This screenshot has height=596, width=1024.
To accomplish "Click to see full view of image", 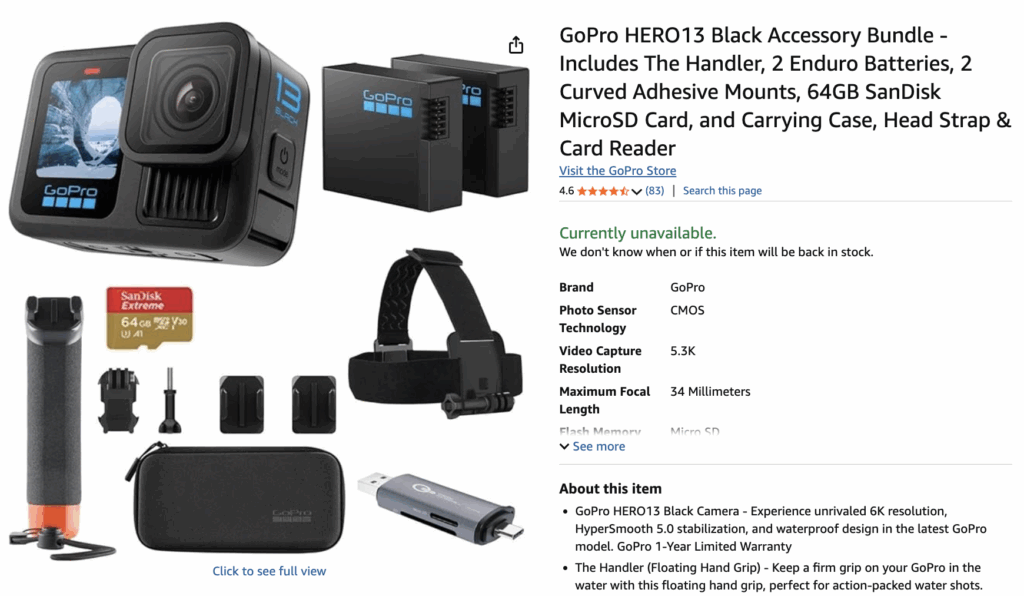I will pos(269,571).
